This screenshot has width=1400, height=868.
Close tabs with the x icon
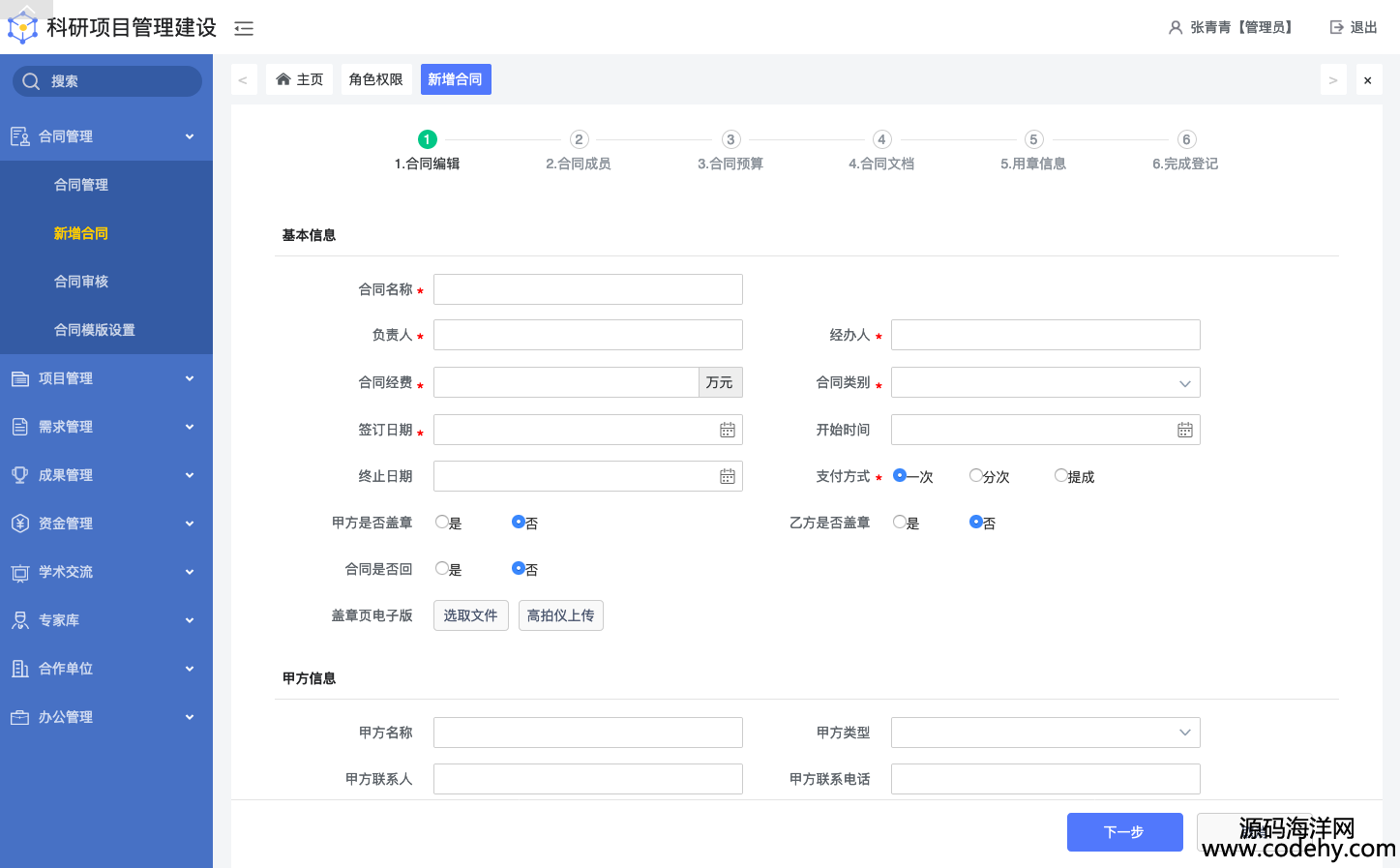pos(1368,80)
